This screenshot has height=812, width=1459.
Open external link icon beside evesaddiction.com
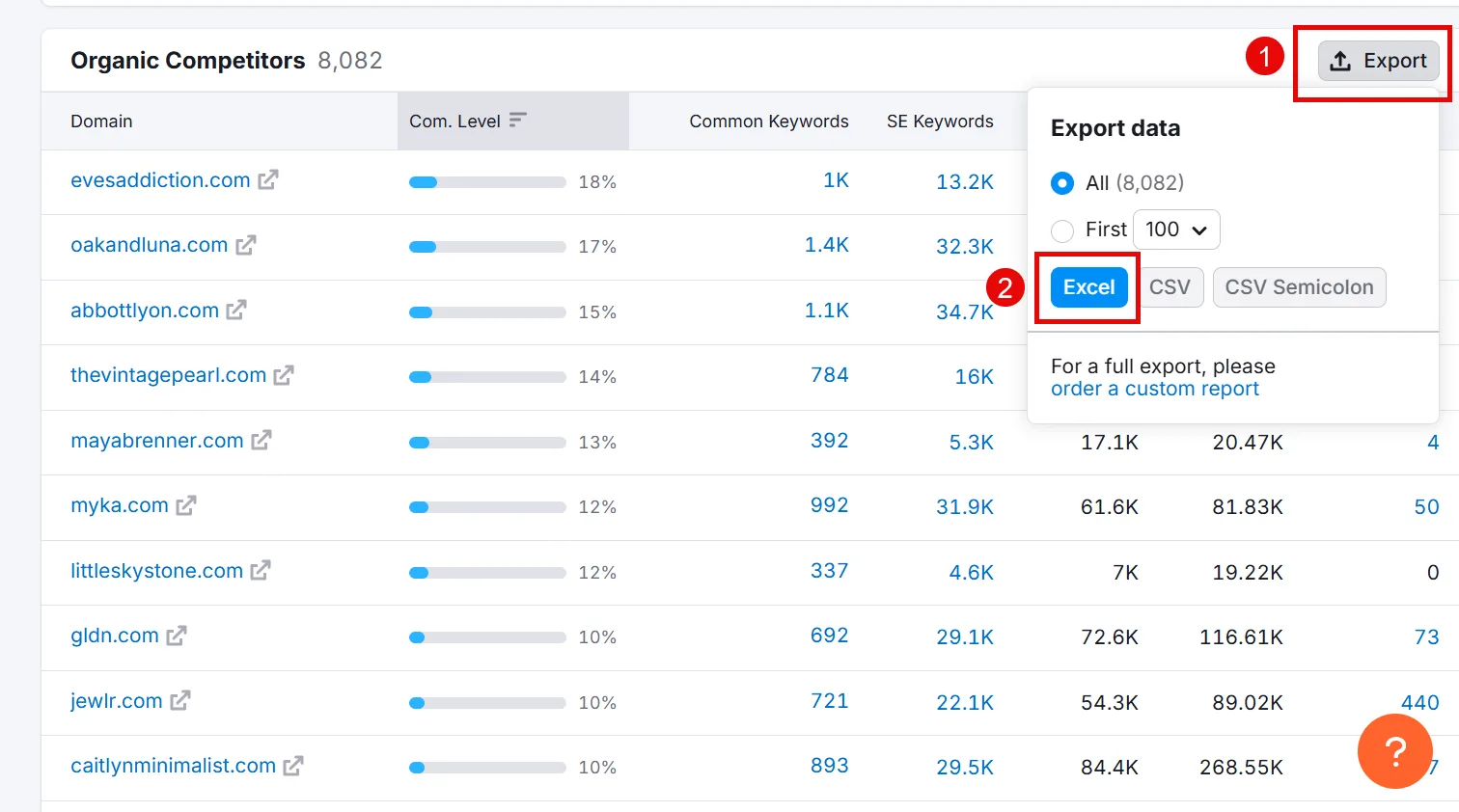268,179
